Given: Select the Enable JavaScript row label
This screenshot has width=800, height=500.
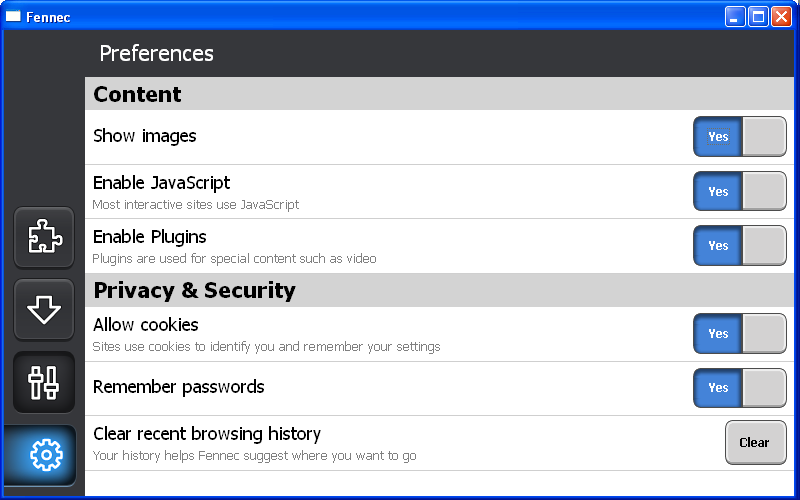Looking at the screenshot, I should click(x=161, y=183).
